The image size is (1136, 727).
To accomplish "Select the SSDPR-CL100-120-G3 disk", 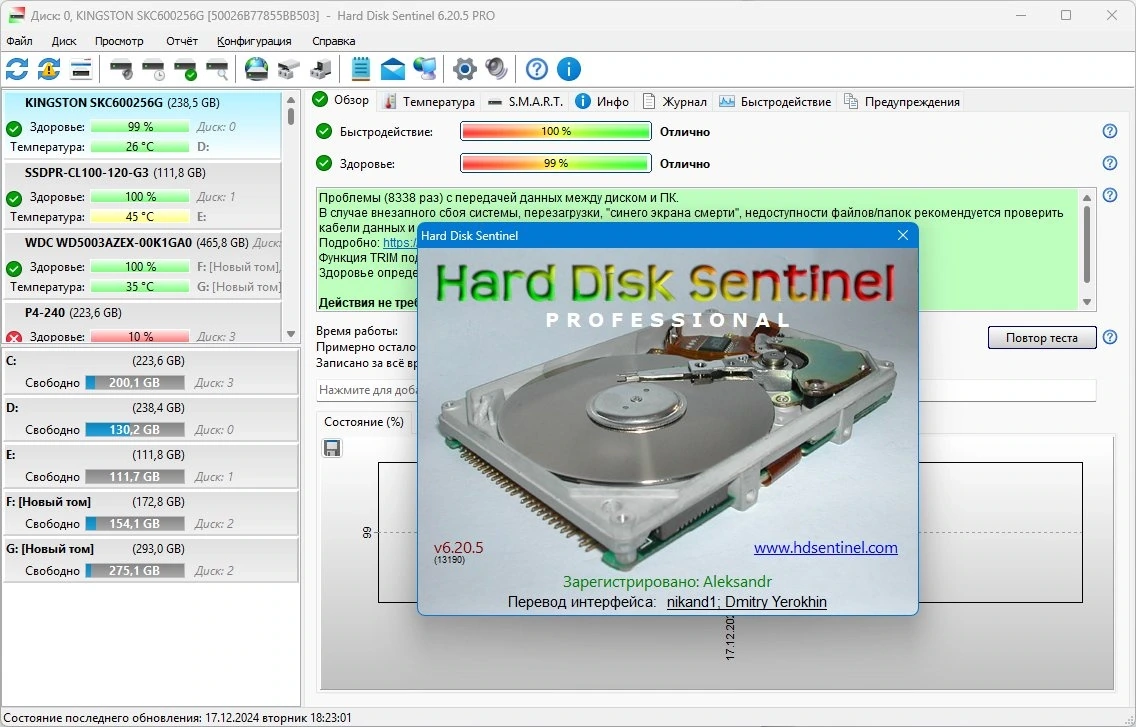I will pos(142,195).
